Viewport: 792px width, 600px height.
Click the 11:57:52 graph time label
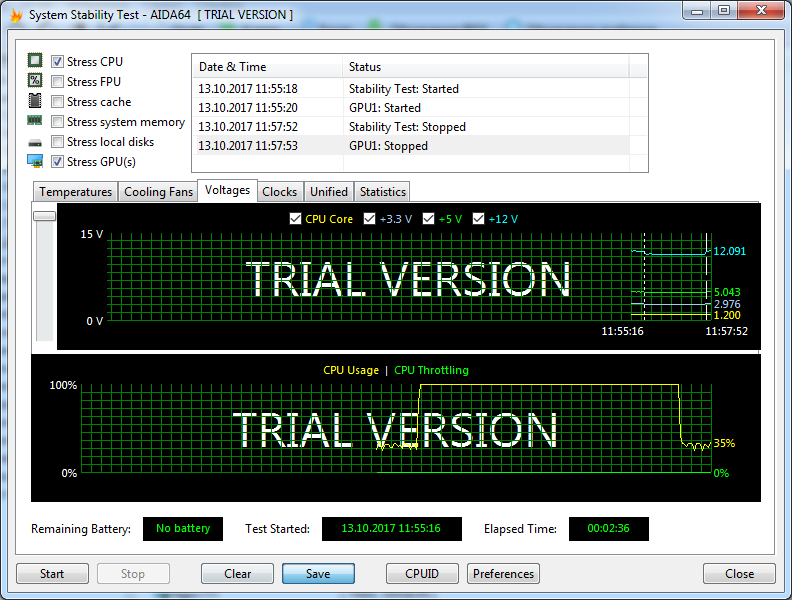pyautogui.click(x=726, y=331)
